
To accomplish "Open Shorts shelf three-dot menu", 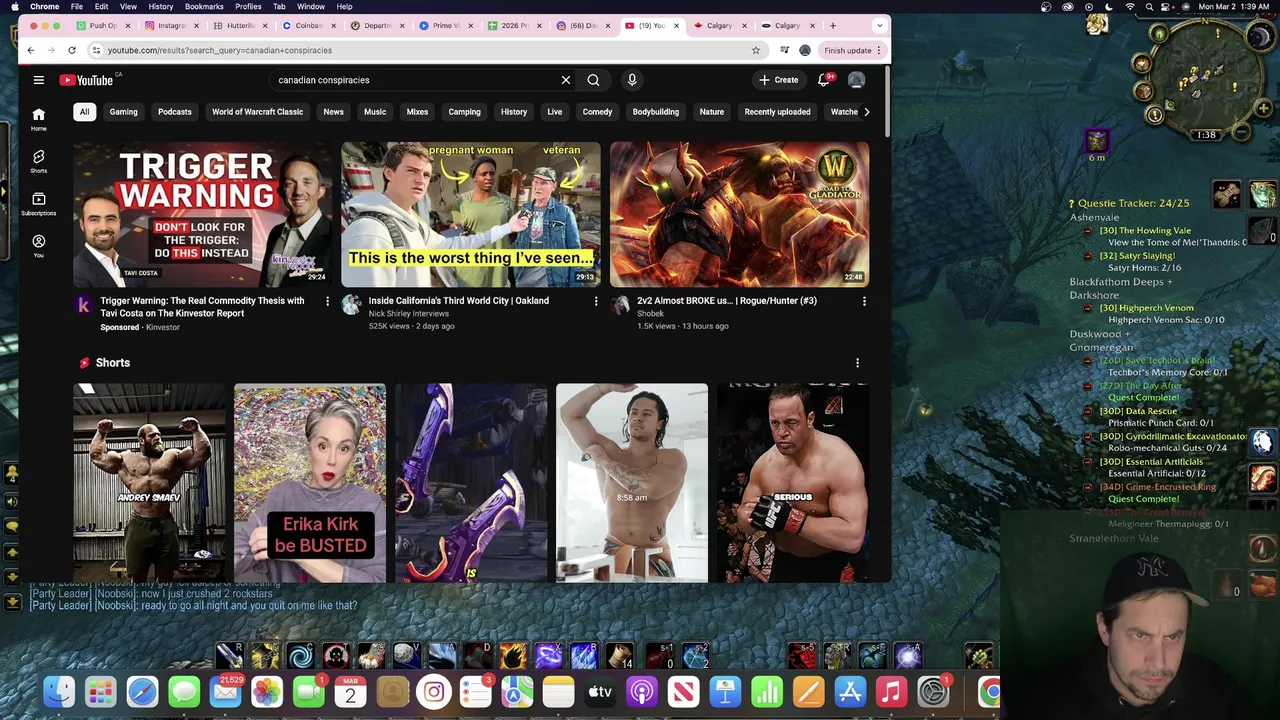I will click(x=857, y=363).
